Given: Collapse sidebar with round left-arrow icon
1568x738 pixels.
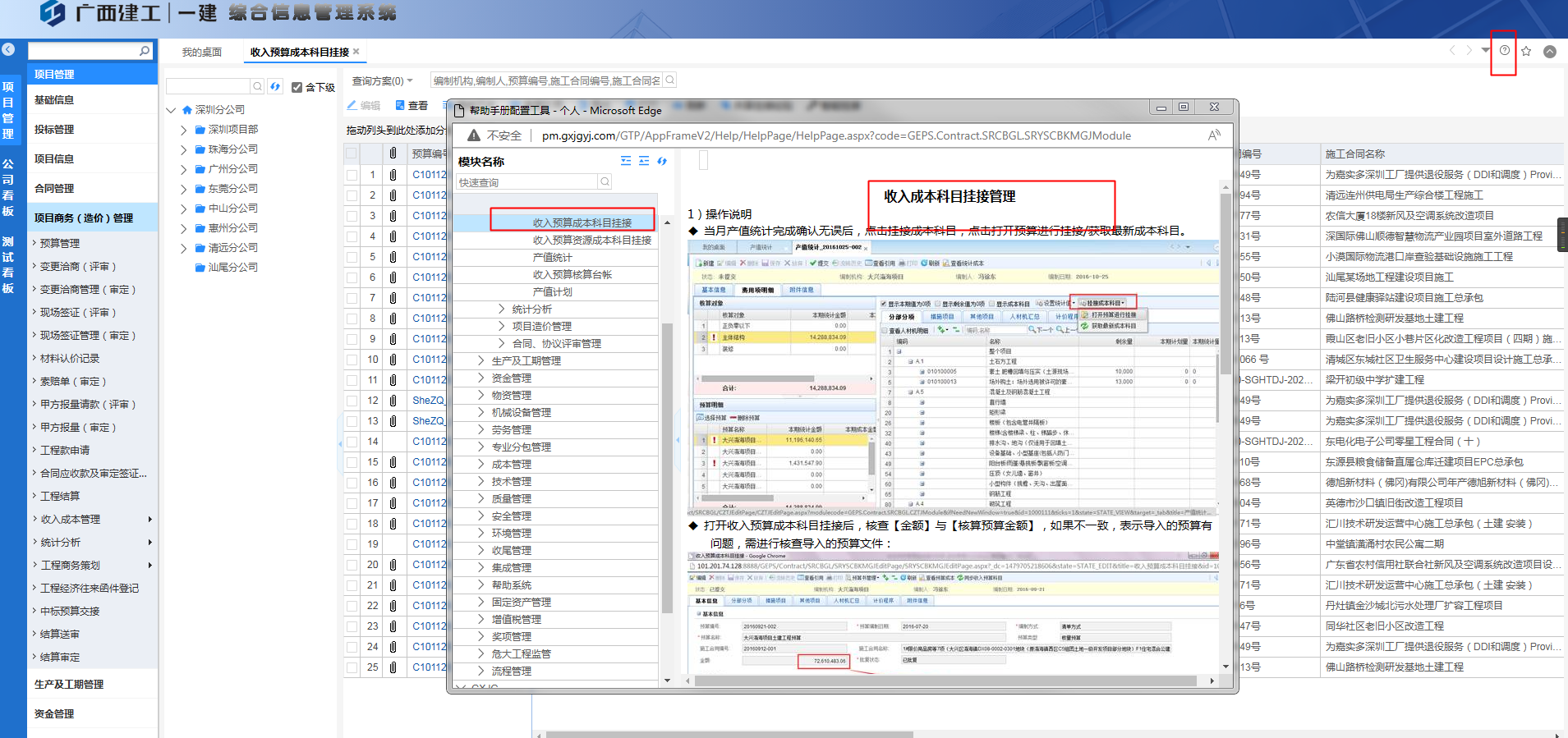Looking at the screenshot, I should [8, 49].
